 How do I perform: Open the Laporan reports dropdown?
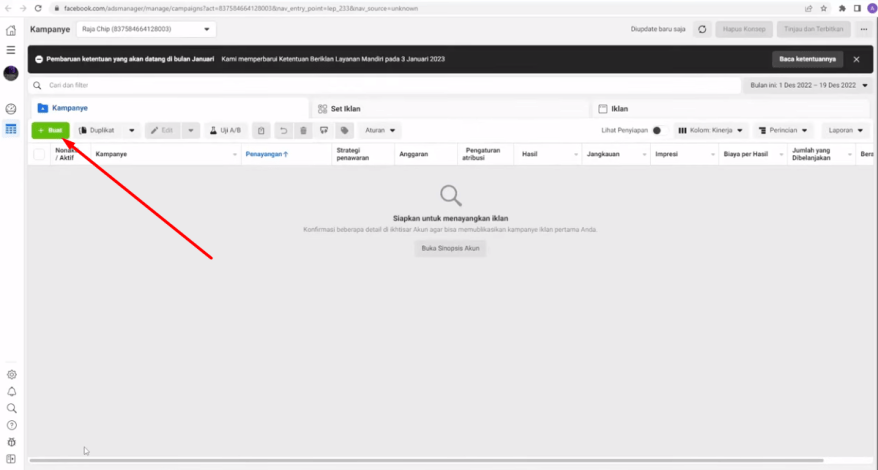(x=846, y=131)
